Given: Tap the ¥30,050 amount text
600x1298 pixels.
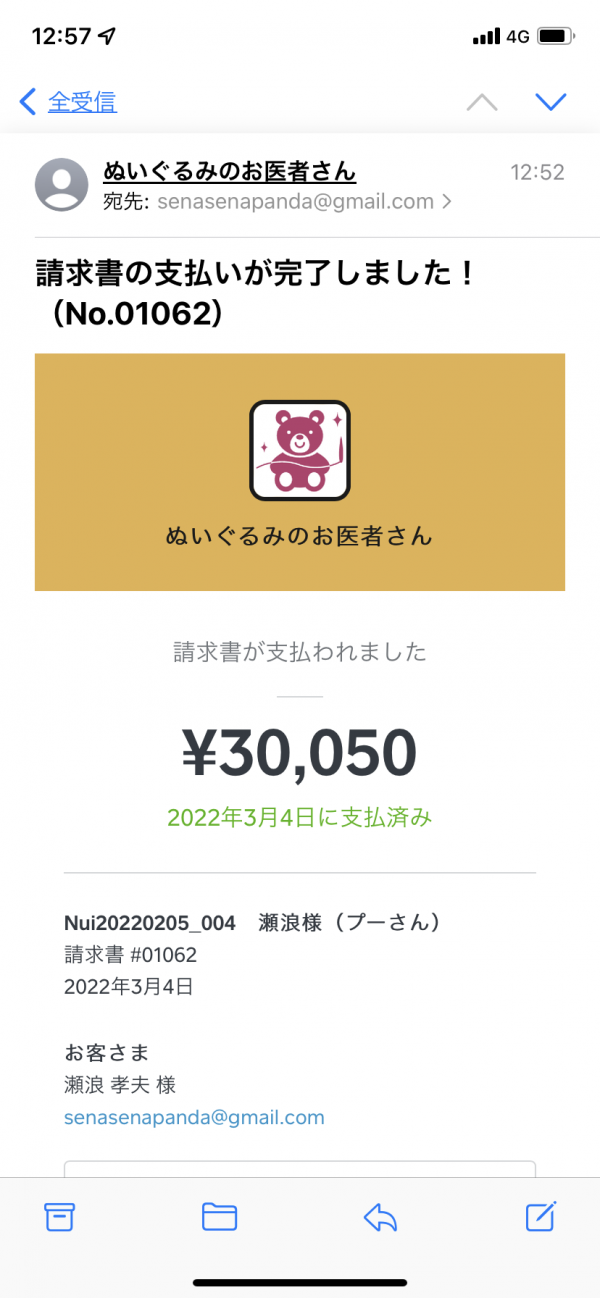Looking at the screenshot, I should click(x=299, y=752).
